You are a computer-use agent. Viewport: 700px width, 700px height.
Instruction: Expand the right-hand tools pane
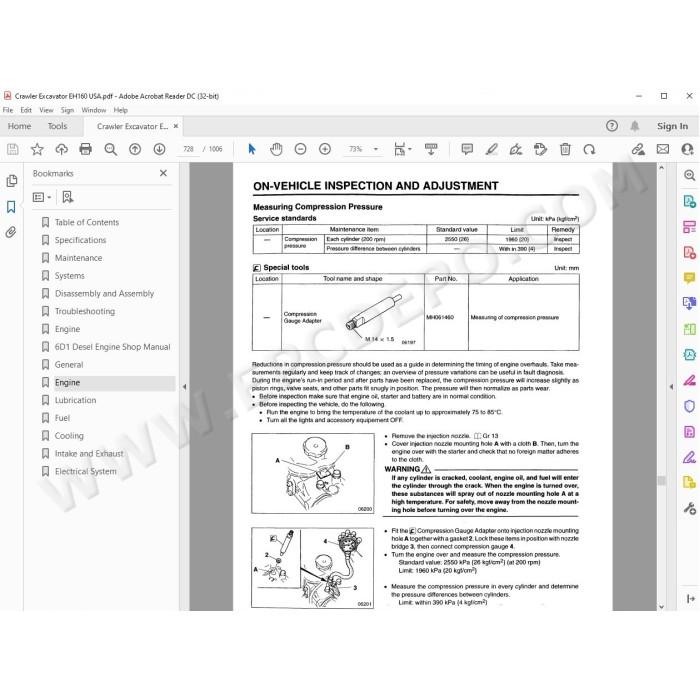coord(690,599)
